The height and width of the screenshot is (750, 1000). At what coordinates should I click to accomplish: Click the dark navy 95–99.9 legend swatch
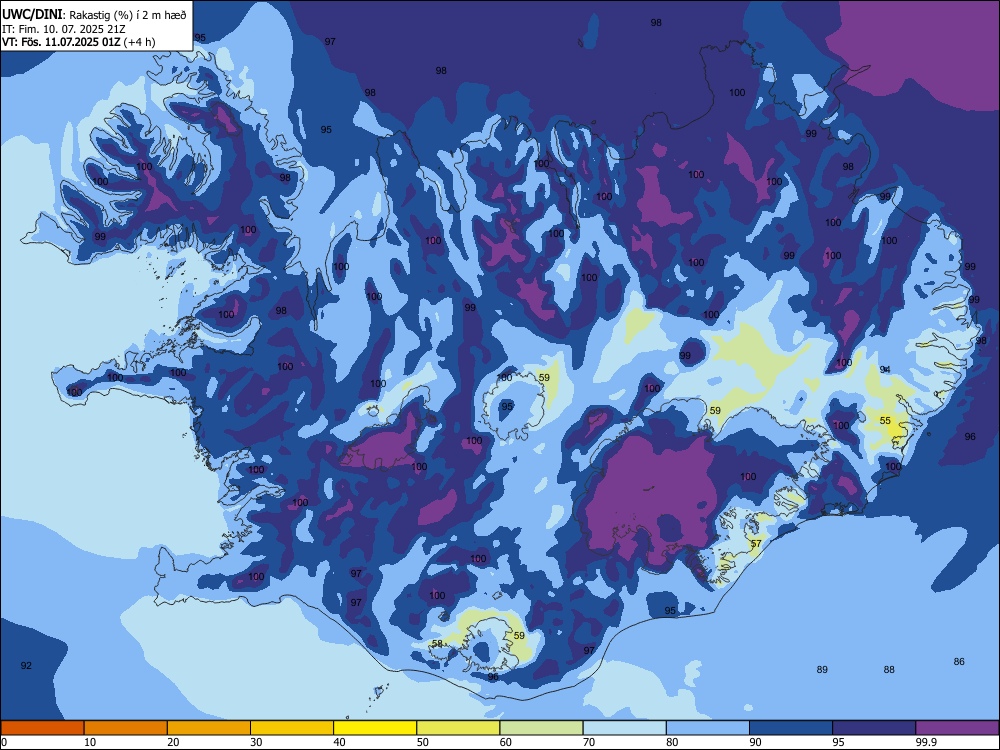pyautogui.click(x=874, y=728)
